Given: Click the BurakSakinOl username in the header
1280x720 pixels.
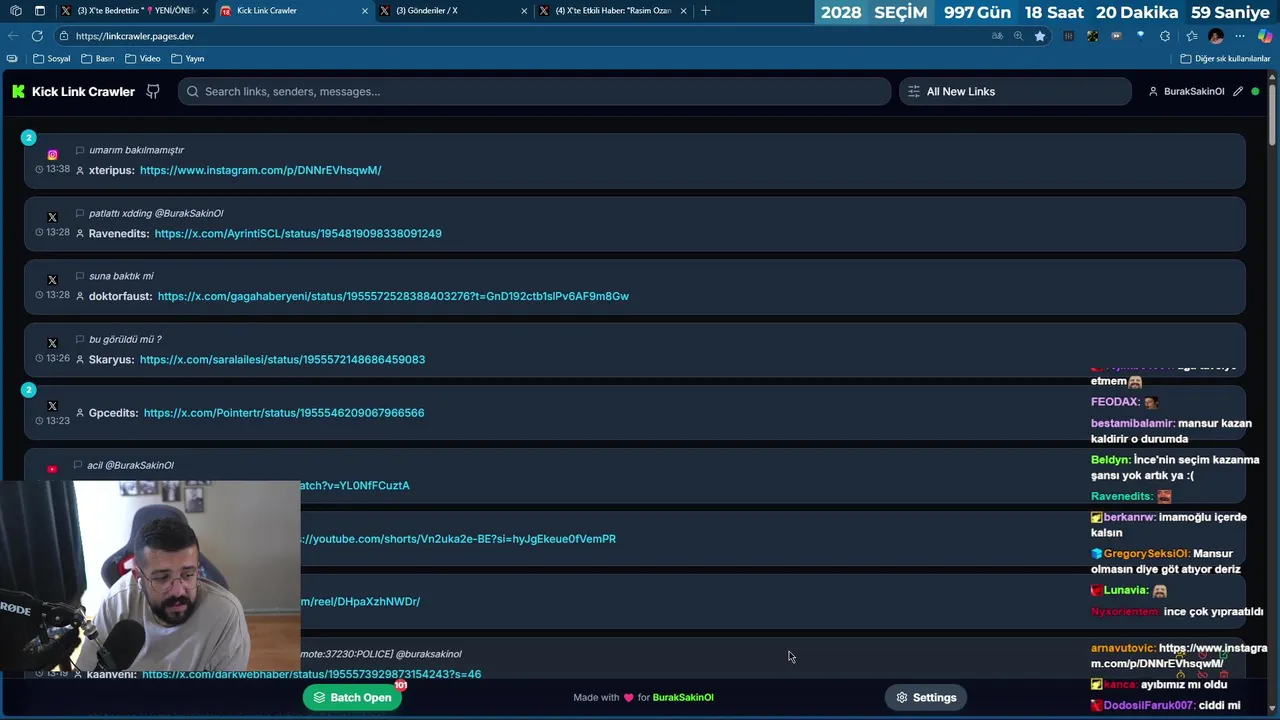Looking at the screenshot, I should click(x=1194, y=91).
